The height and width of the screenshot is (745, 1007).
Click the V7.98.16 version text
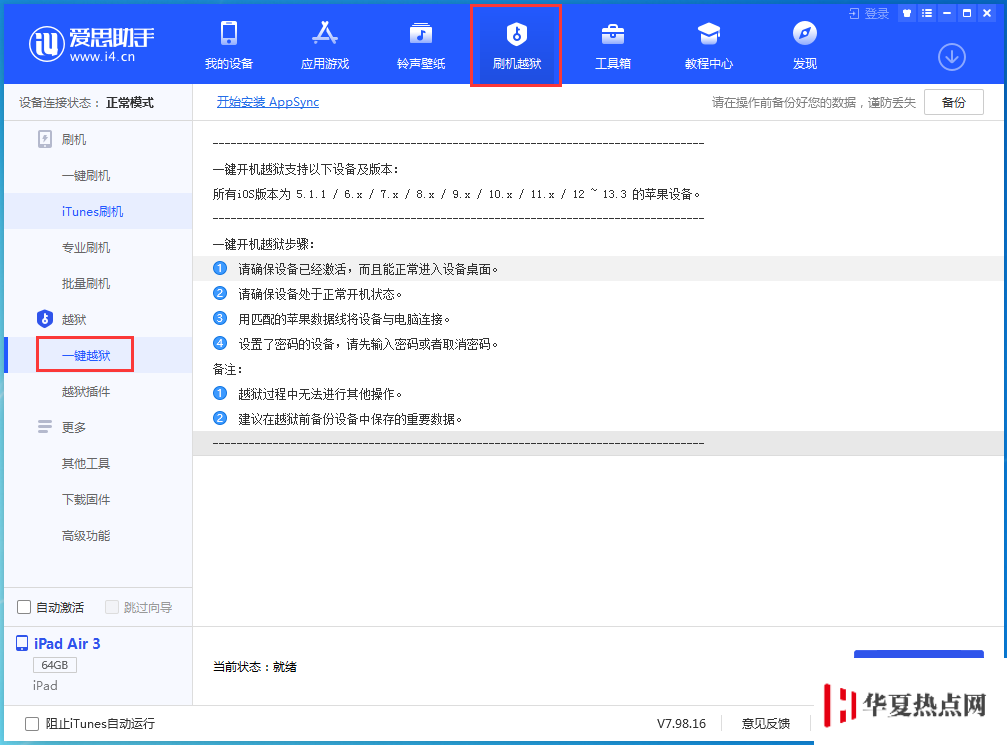pyautogui.click(x=681, y=724)
